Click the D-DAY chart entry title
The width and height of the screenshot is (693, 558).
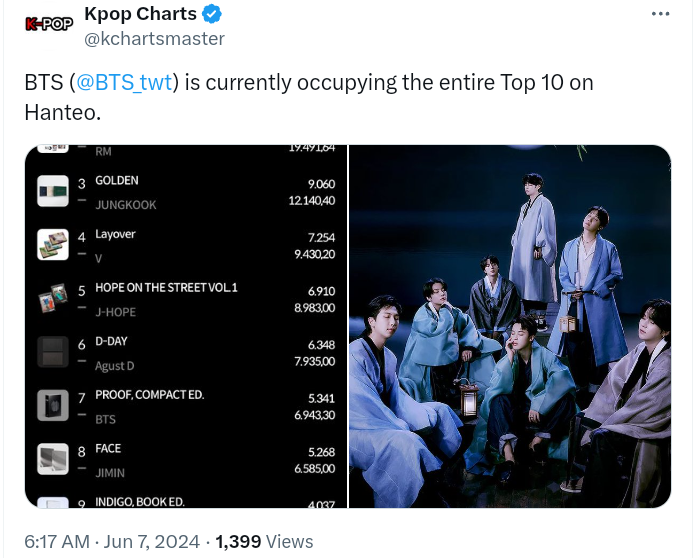111,342
